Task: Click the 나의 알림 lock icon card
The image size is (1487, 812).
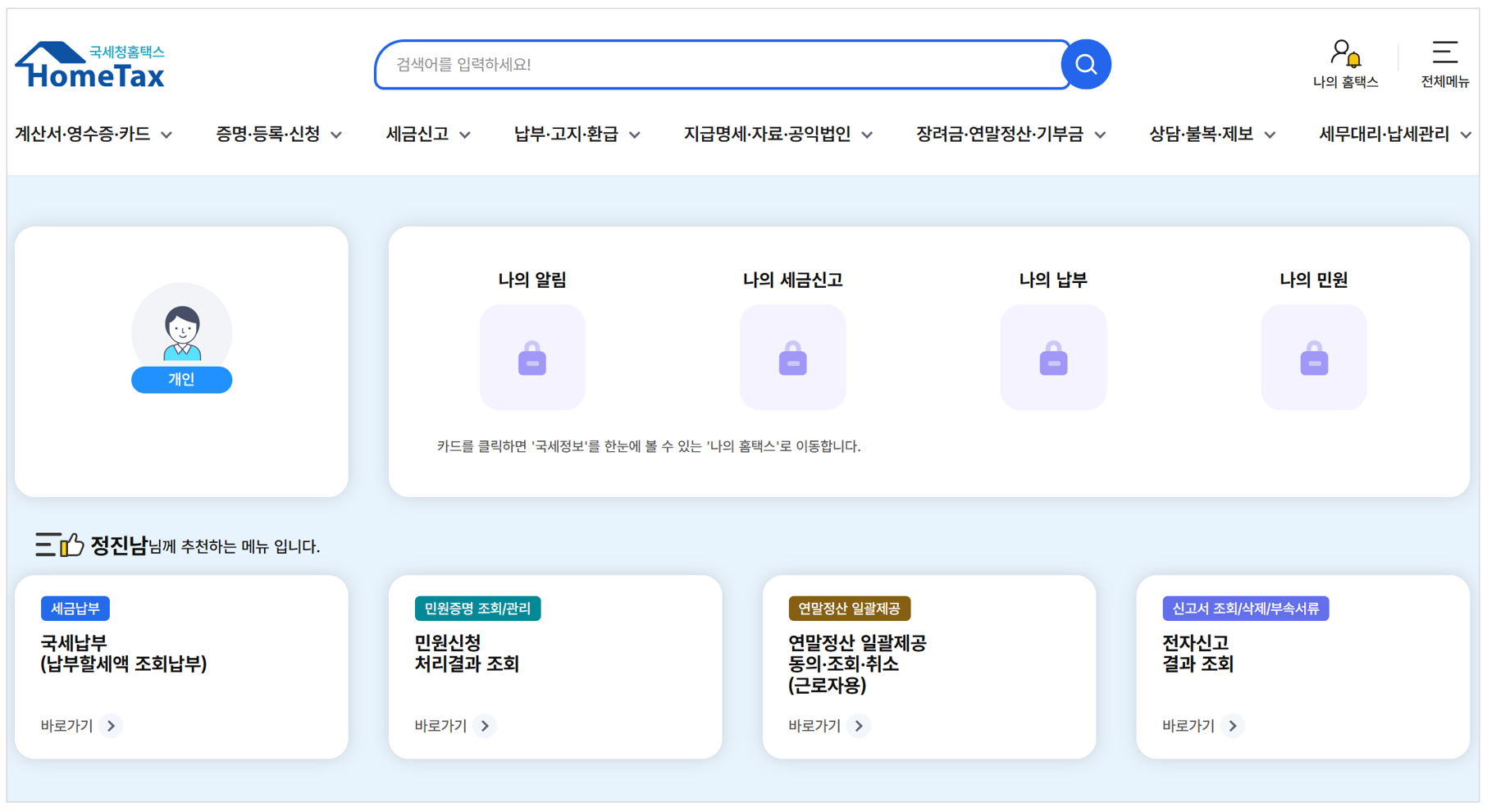Action: [532, 358]
